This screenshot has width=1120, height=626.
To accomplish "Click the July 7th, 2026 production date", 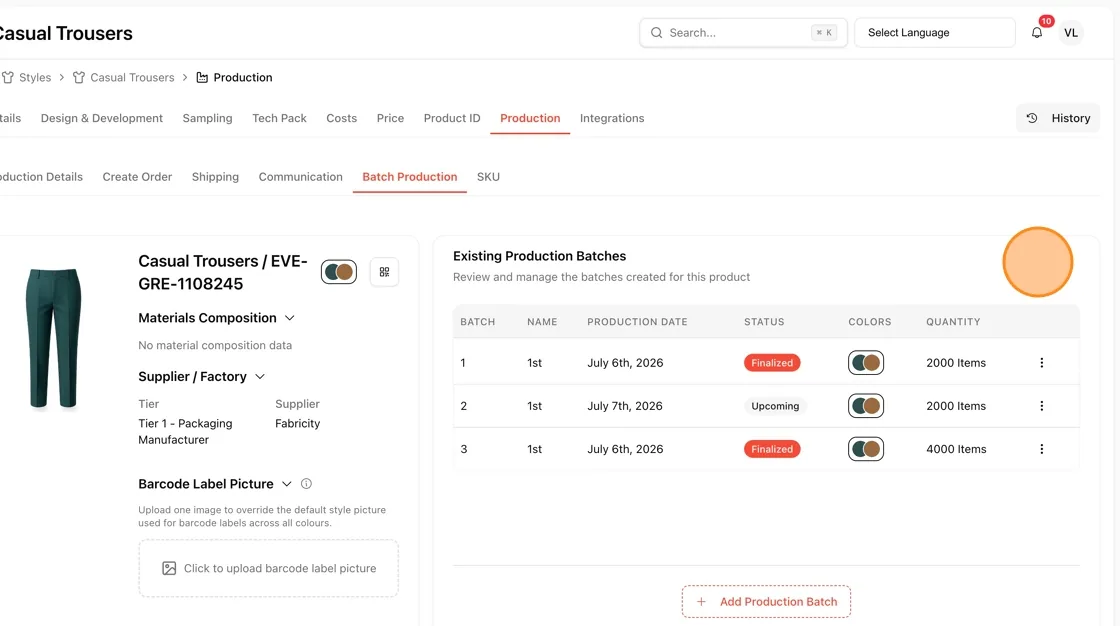I will coord(625,406).
